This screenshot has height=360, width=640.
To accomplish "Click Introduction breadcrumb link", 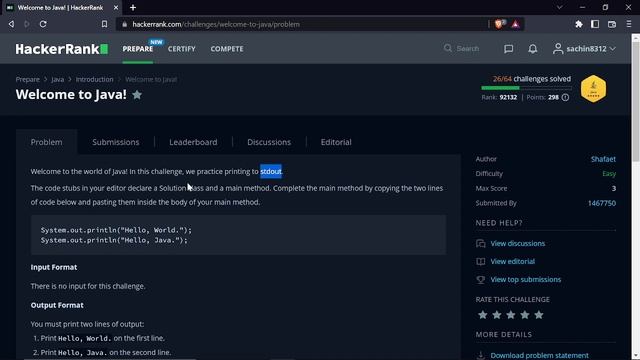I will [94, 80].
